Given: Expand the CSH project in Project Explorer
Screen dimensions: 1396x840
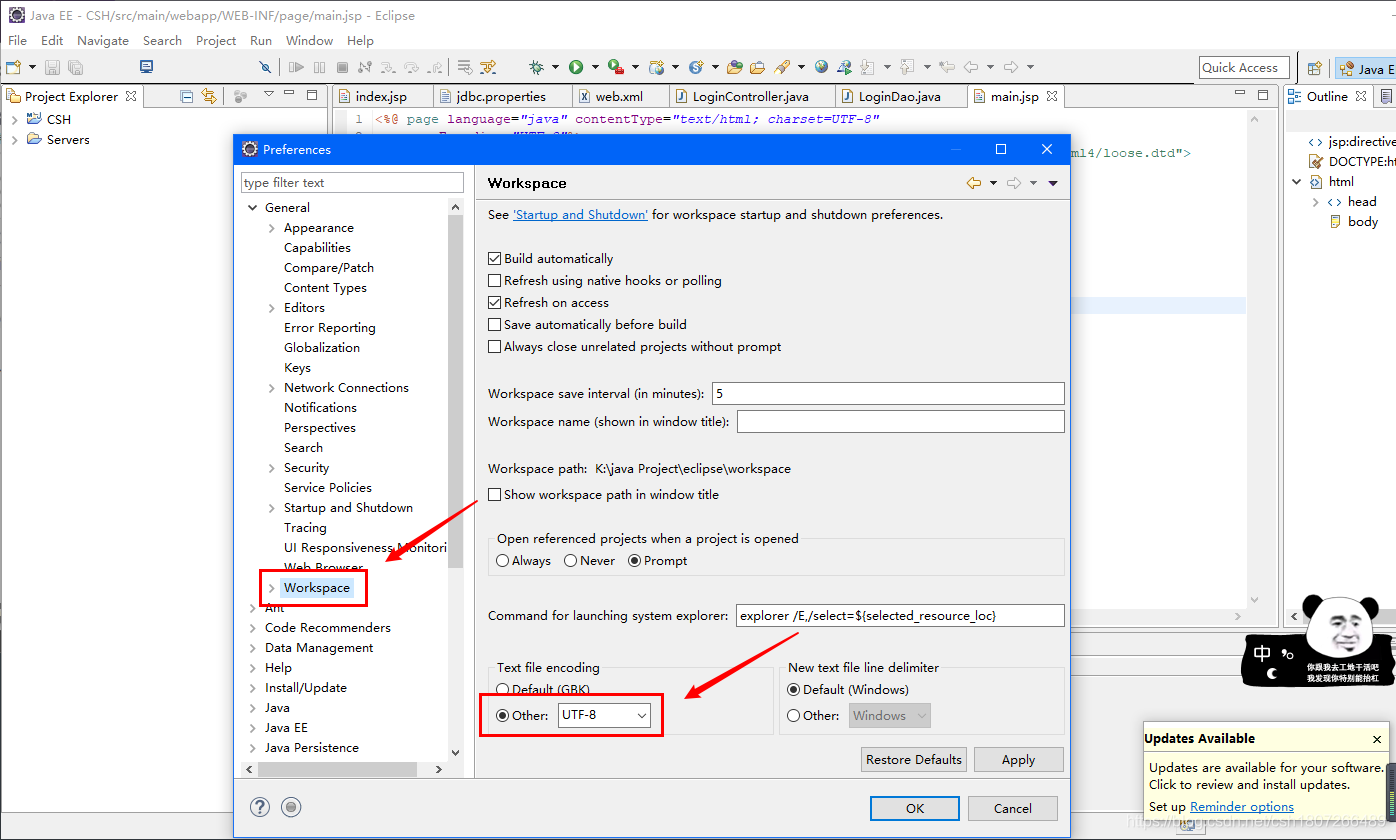Looking at the screenshot, I should pos(14,119).
